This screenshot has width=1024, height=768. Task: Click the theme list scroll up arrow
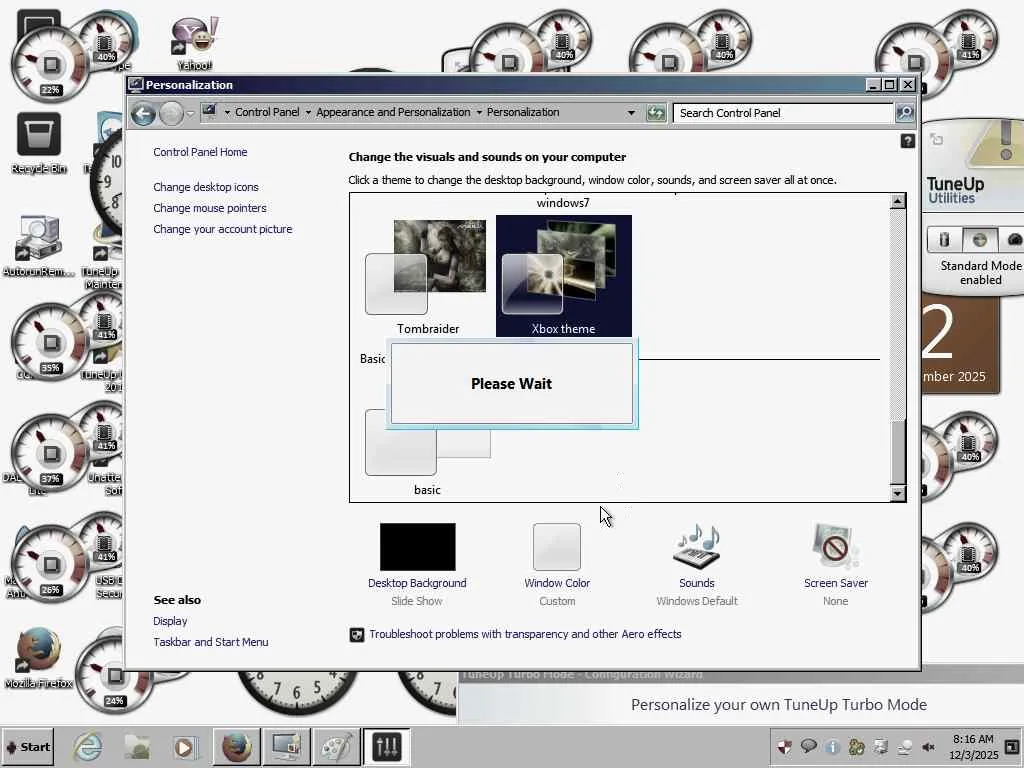click(x=898, y=201)
